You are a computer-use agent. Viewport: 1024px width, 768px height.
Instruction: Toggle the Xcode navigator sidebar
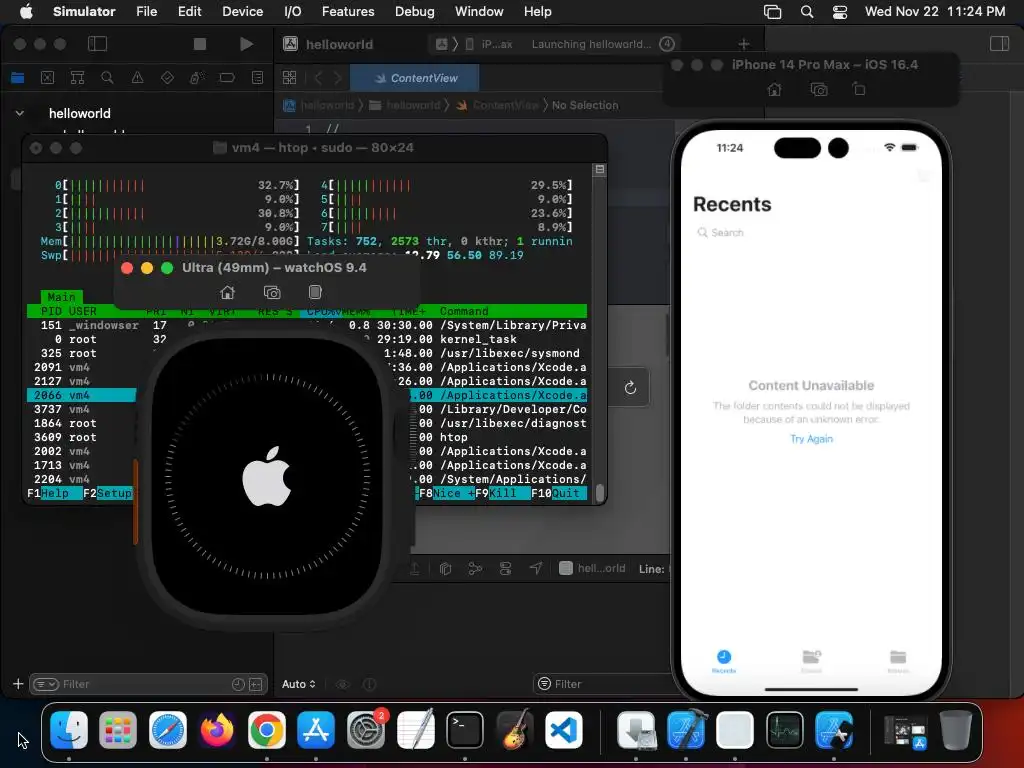click(97, 44)
